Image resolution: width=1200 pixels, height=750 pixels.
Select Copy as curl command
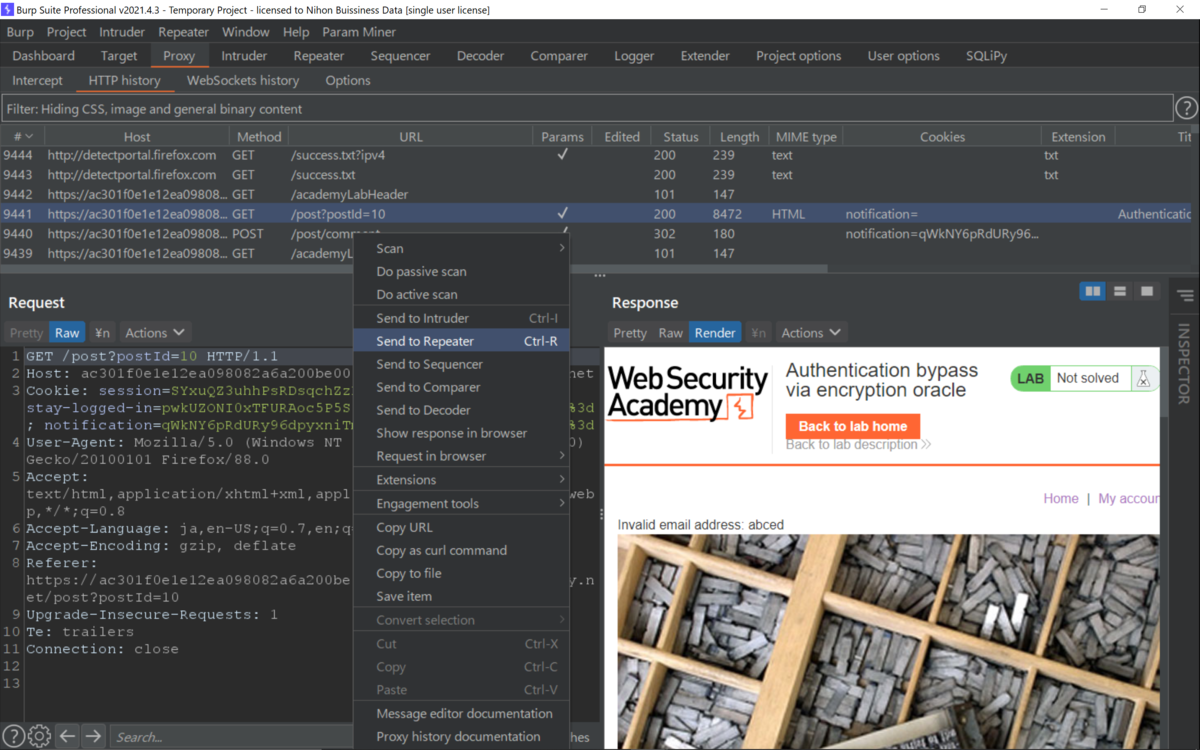tap(461, 550)
